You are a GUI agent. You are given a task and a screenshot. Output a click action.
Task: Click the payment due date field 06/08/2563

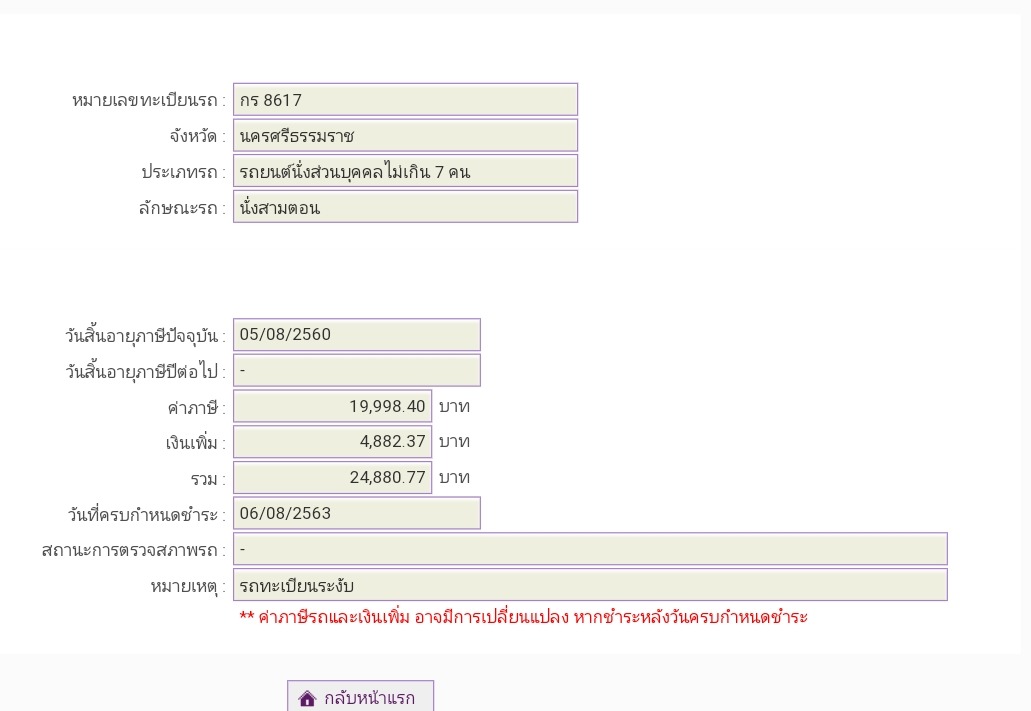356,513
